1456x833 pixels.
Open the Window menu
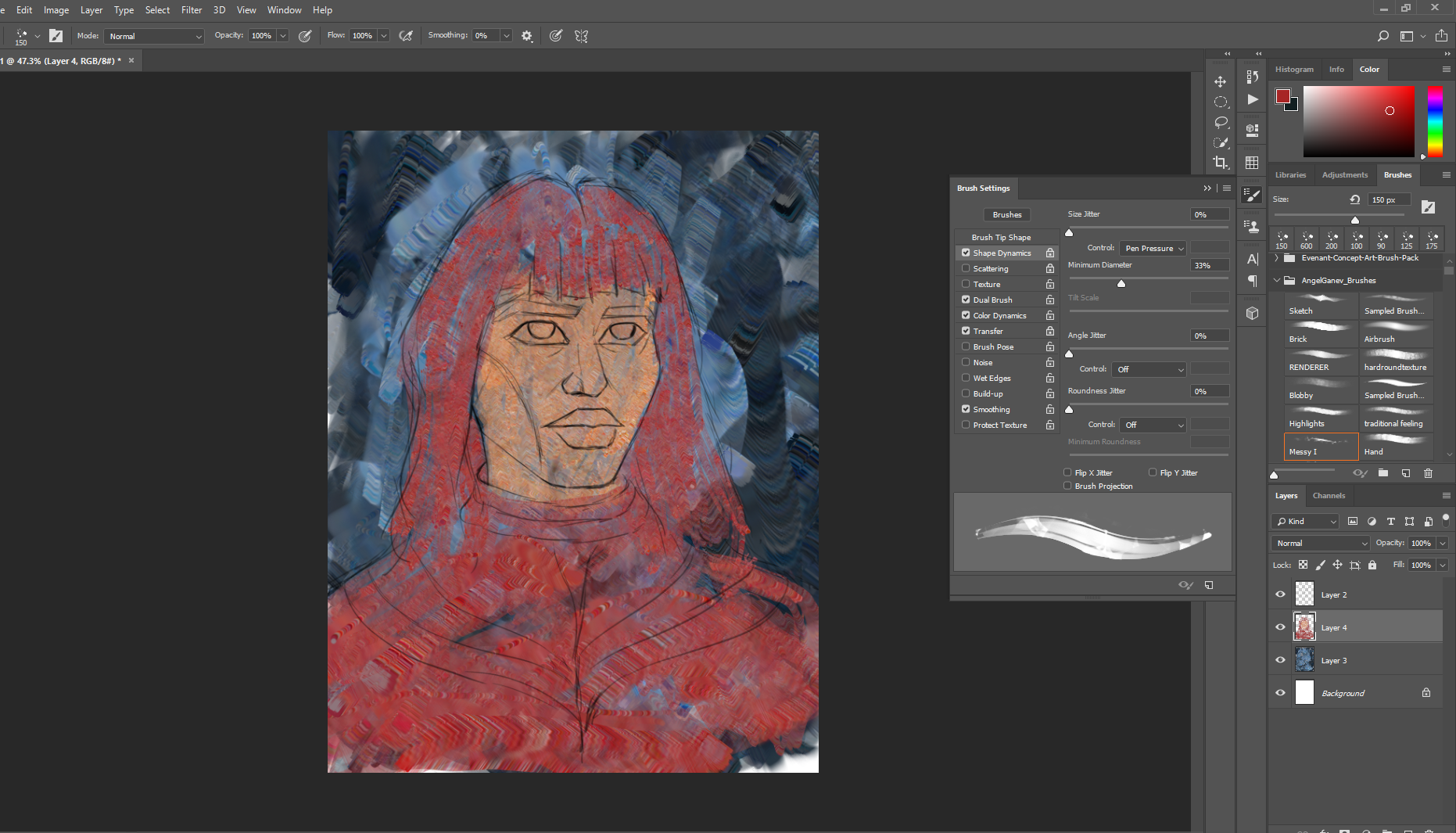point(284,10)
